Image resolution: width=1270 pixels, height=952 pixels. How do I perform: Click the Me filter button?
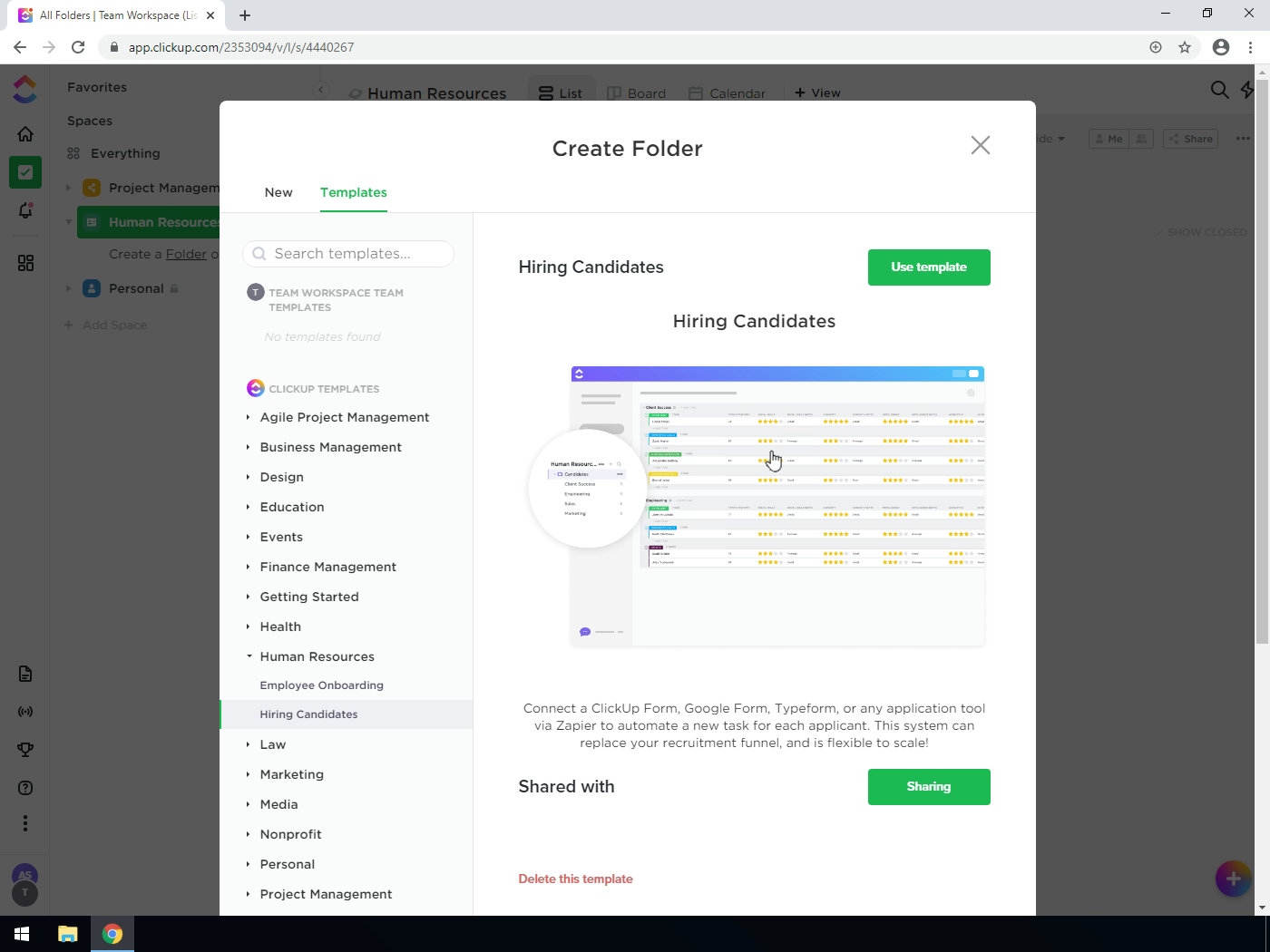point(1108,139)
